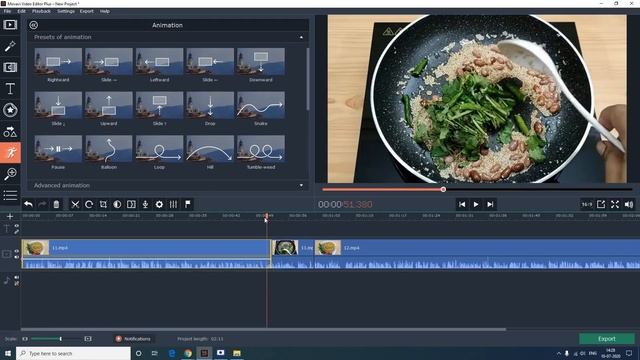Add a marker with the flag icon
640x360 pixels.
pyautogui.click(x=188, y=204)
